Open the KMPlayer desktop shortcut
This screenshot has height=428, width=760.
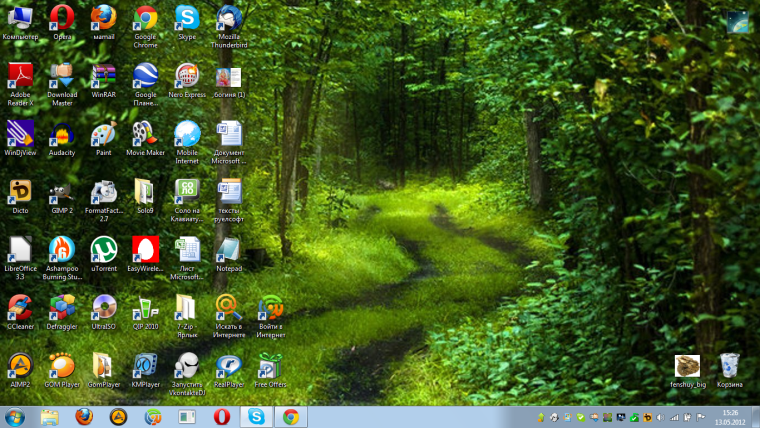145,365
